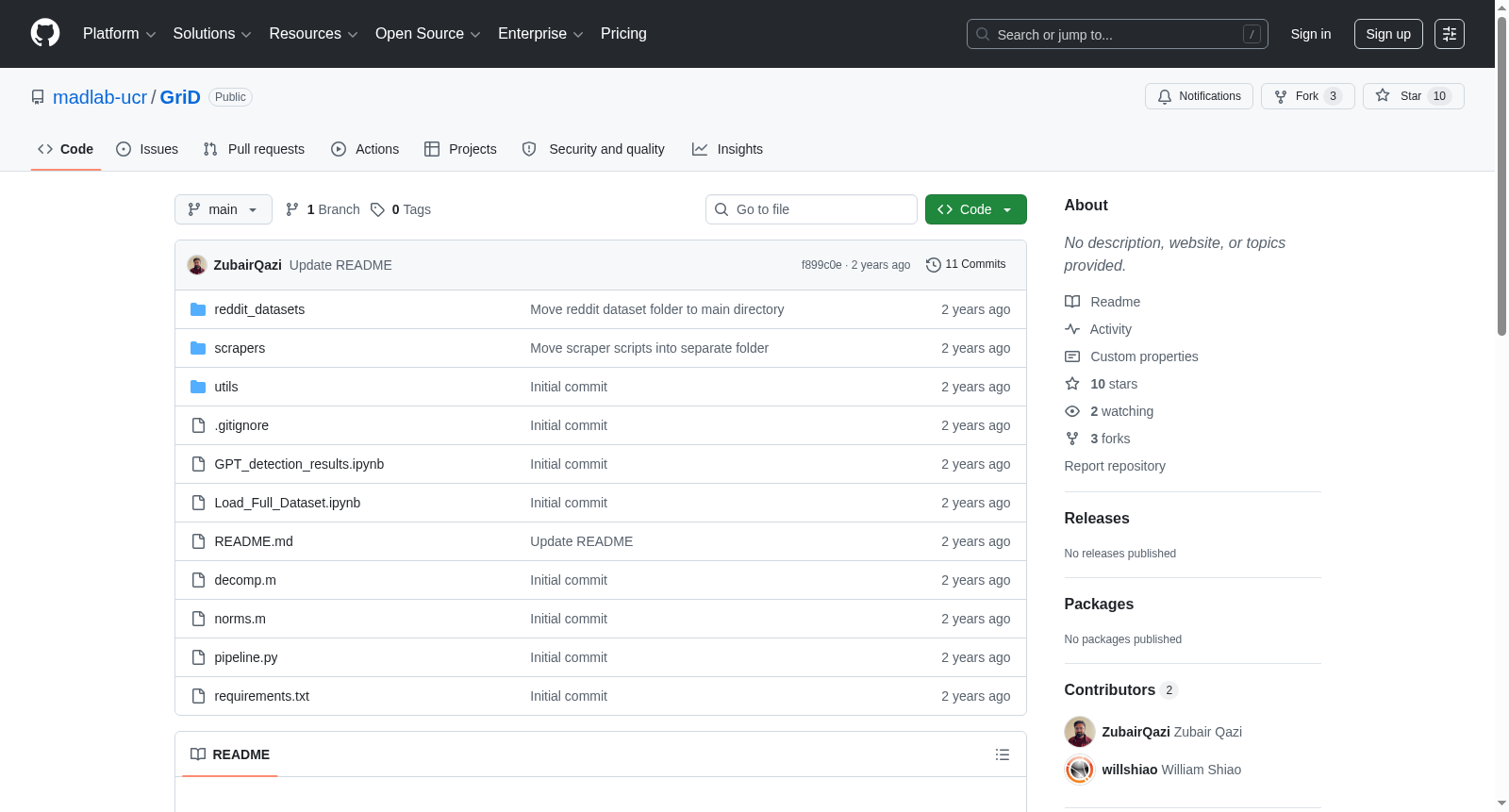Click the file icon for norms.m
The height and width of the screenshot is (812, 1509).
(x=198, y=619)
